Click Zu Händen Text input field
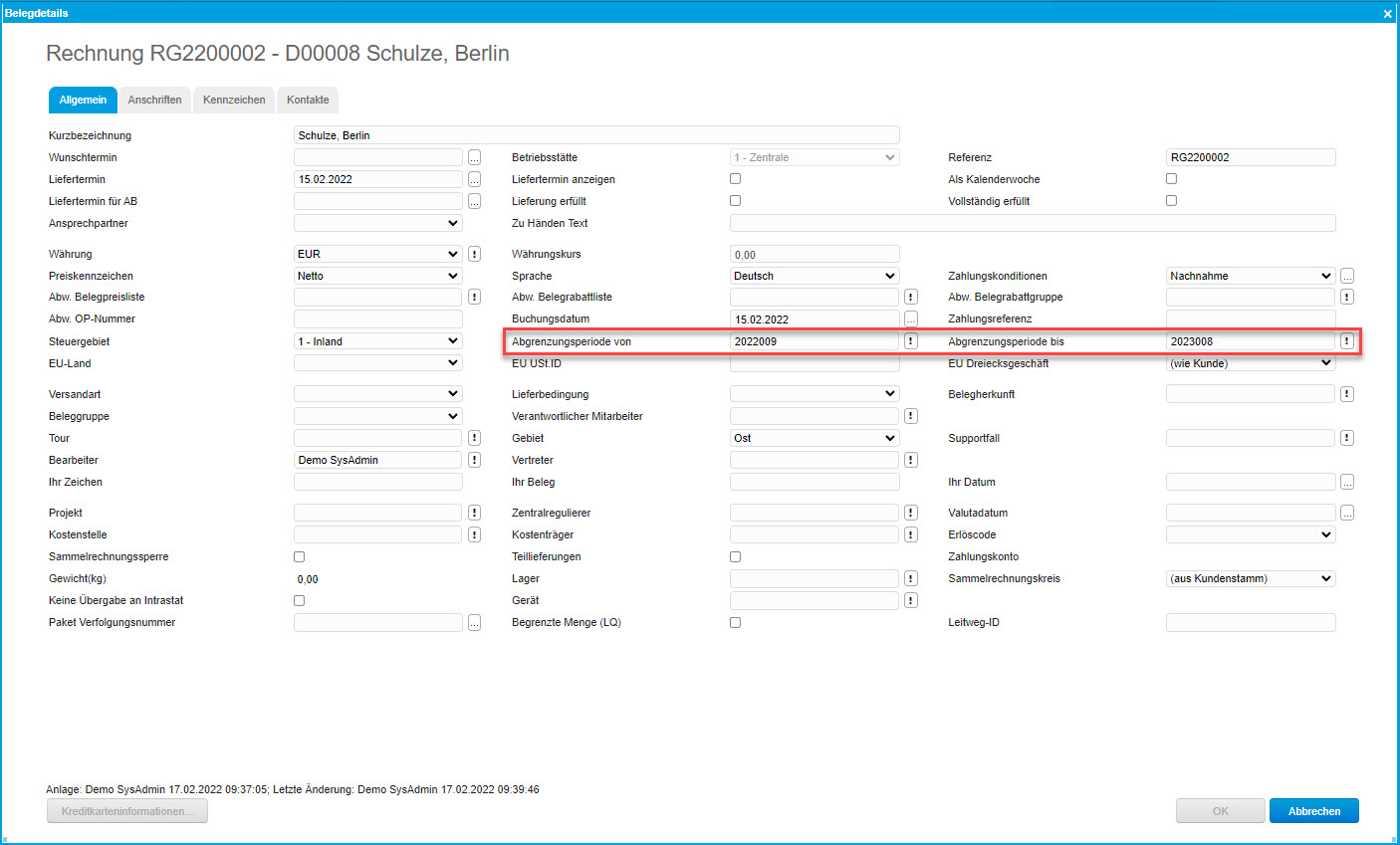The width and height of the screenshot is (1400, 845). coord(1033,223)
